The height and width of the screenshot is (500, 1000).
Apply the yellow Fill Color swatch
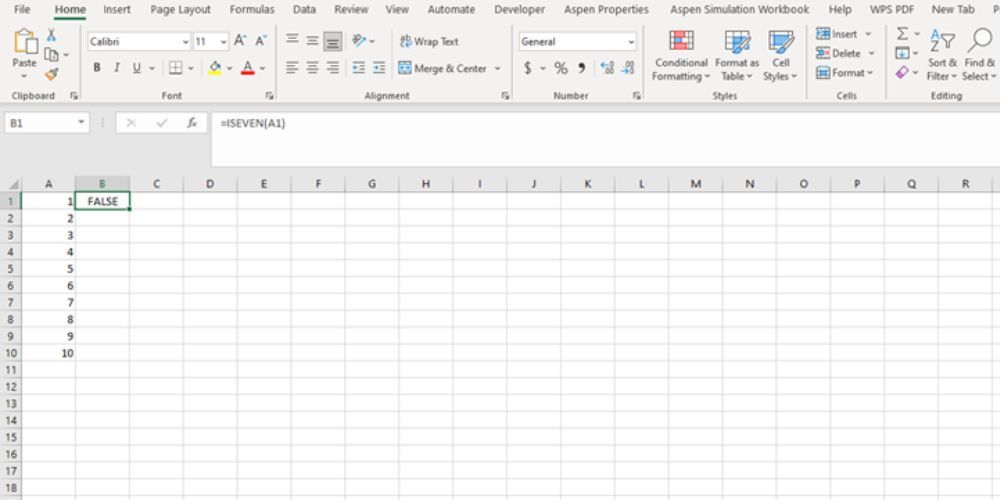click(215, 68)
